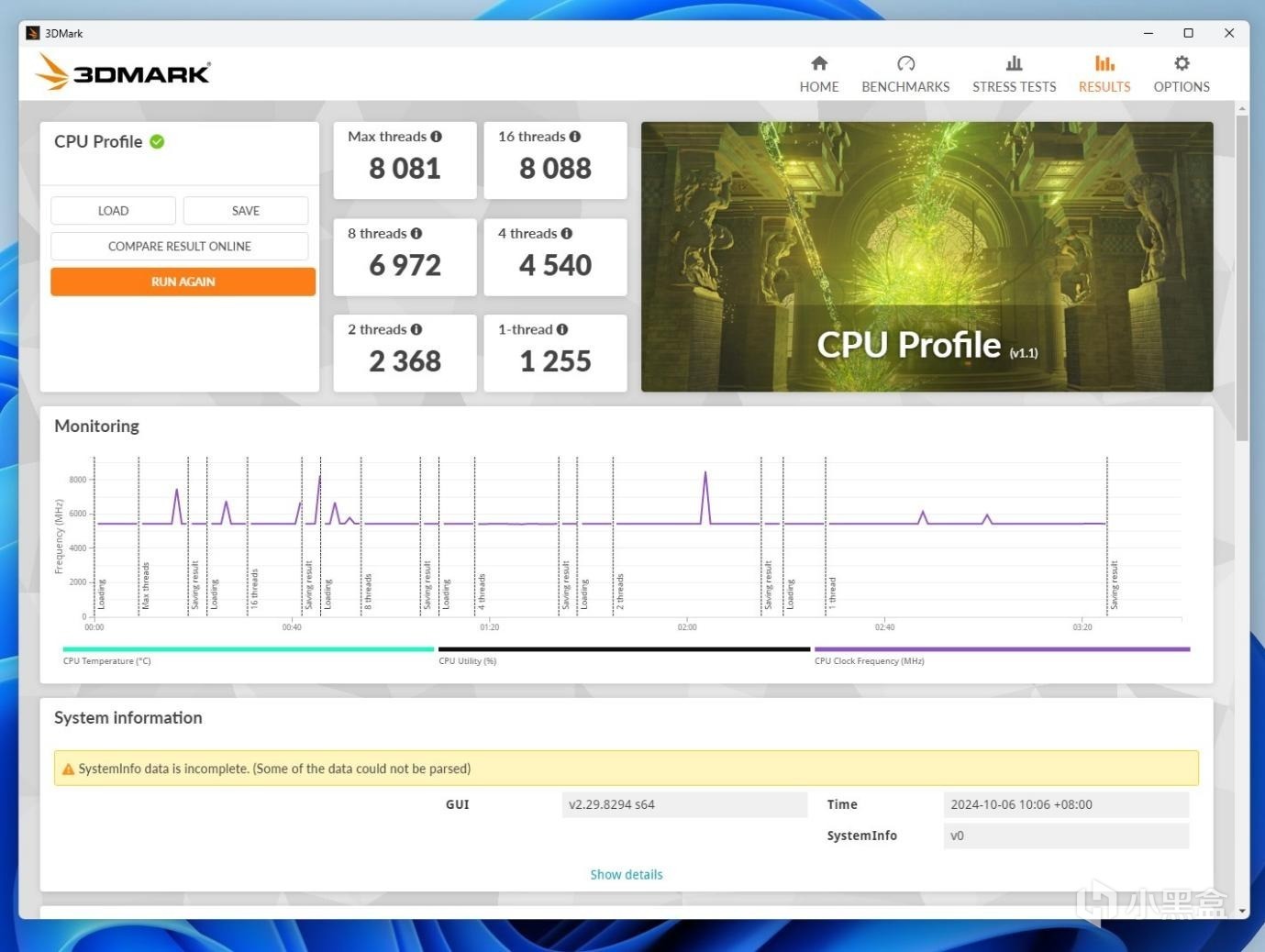
Task: Click the 3DMark logo
Action: click(123, 72)
